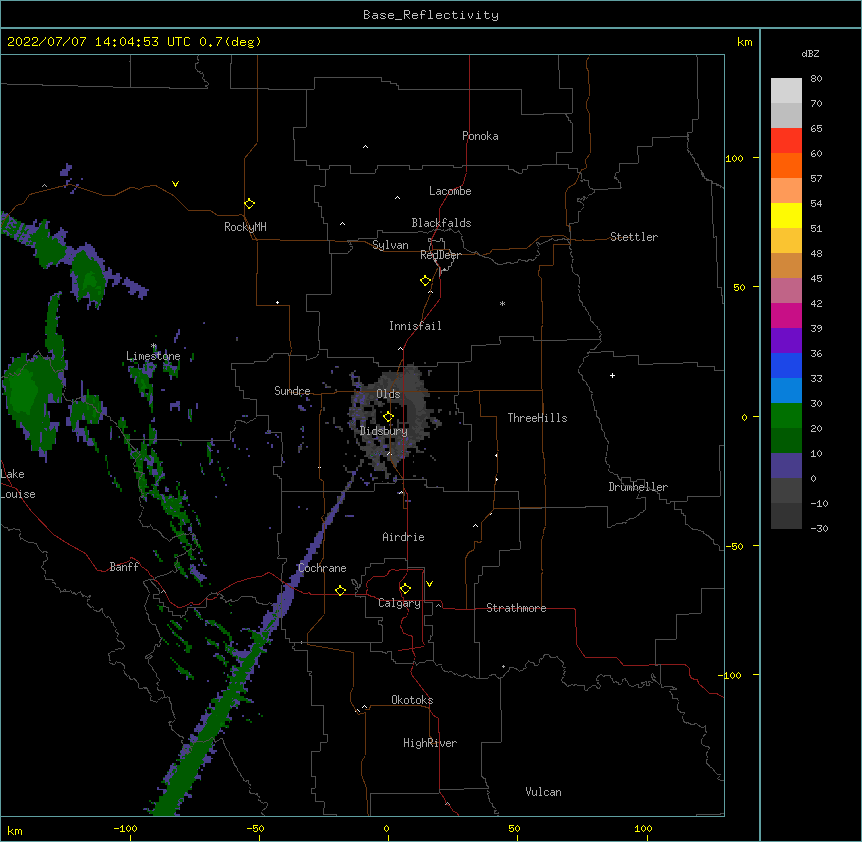
Task: Select the white caret right of Calgary label
Action: coord(438,605)
